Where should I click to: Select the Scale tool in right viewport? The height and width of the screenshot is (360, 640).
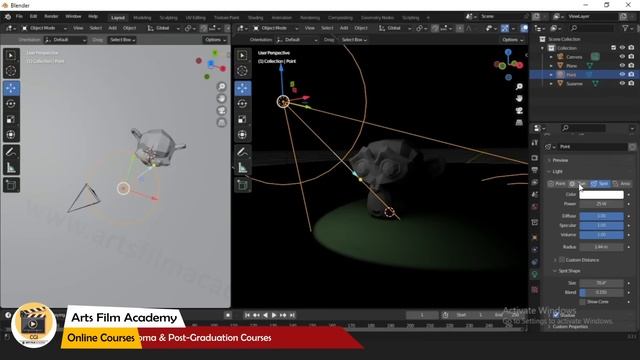[x=242, y=119]
